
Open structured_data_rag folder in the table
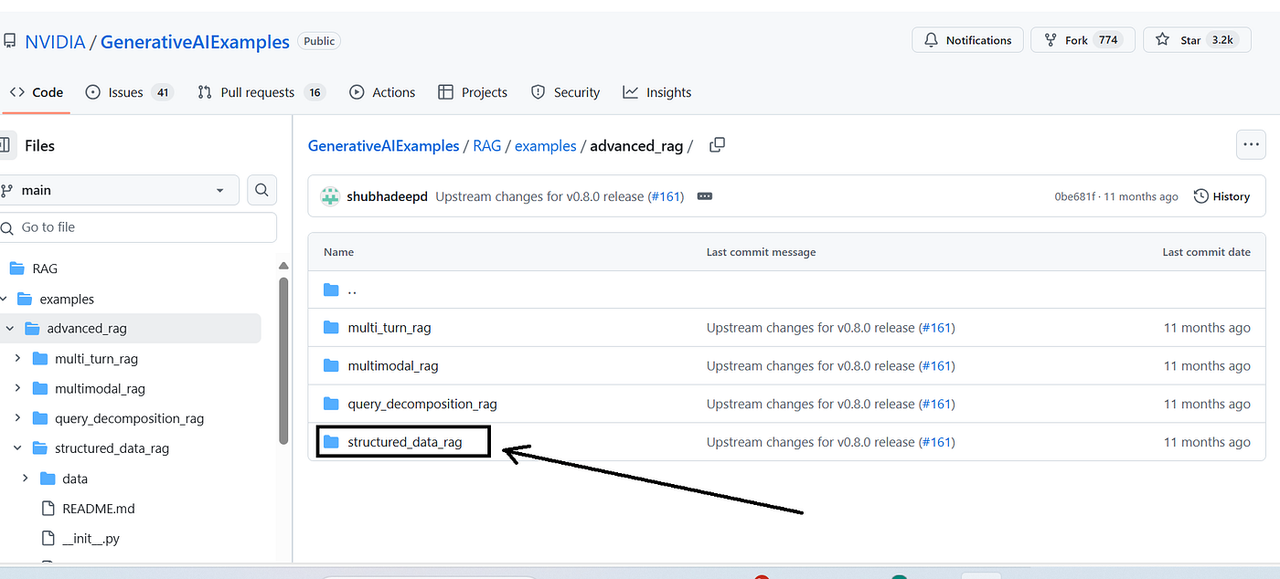point(405,442)
